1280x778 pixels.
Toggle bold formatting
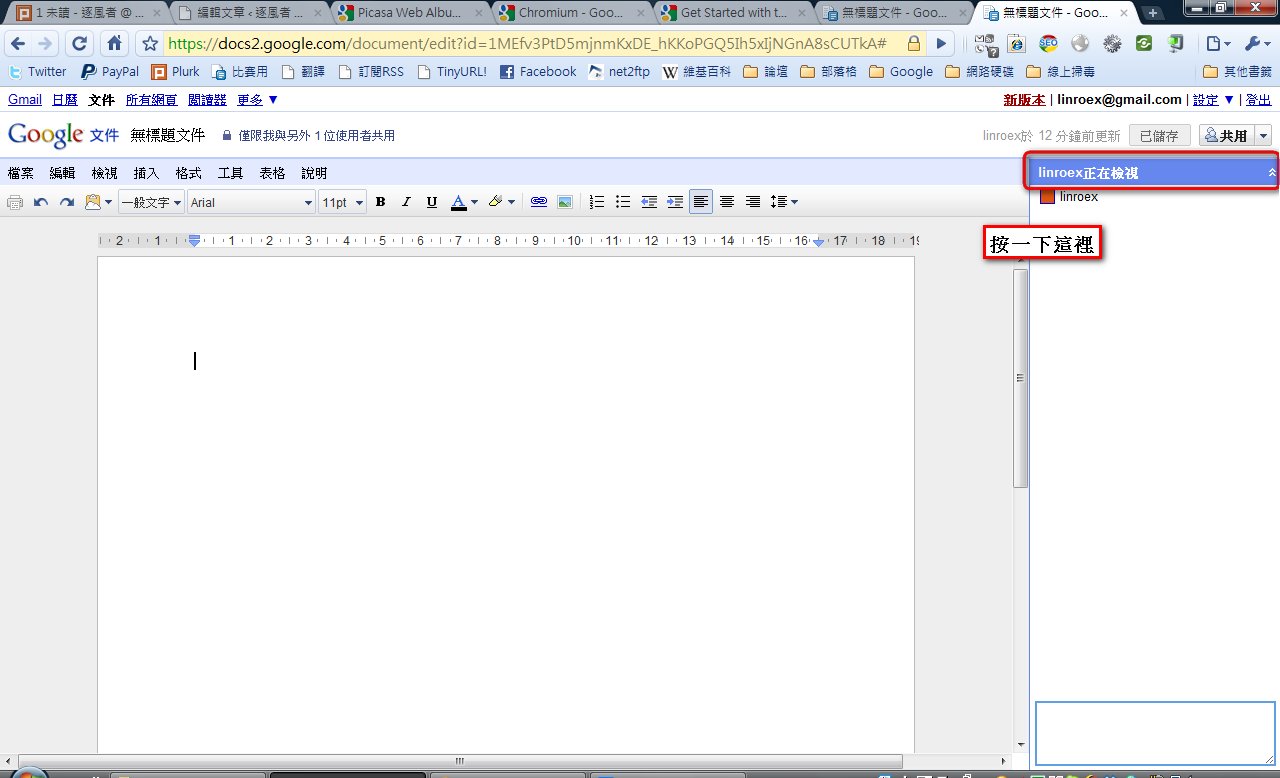pos(380,202)
